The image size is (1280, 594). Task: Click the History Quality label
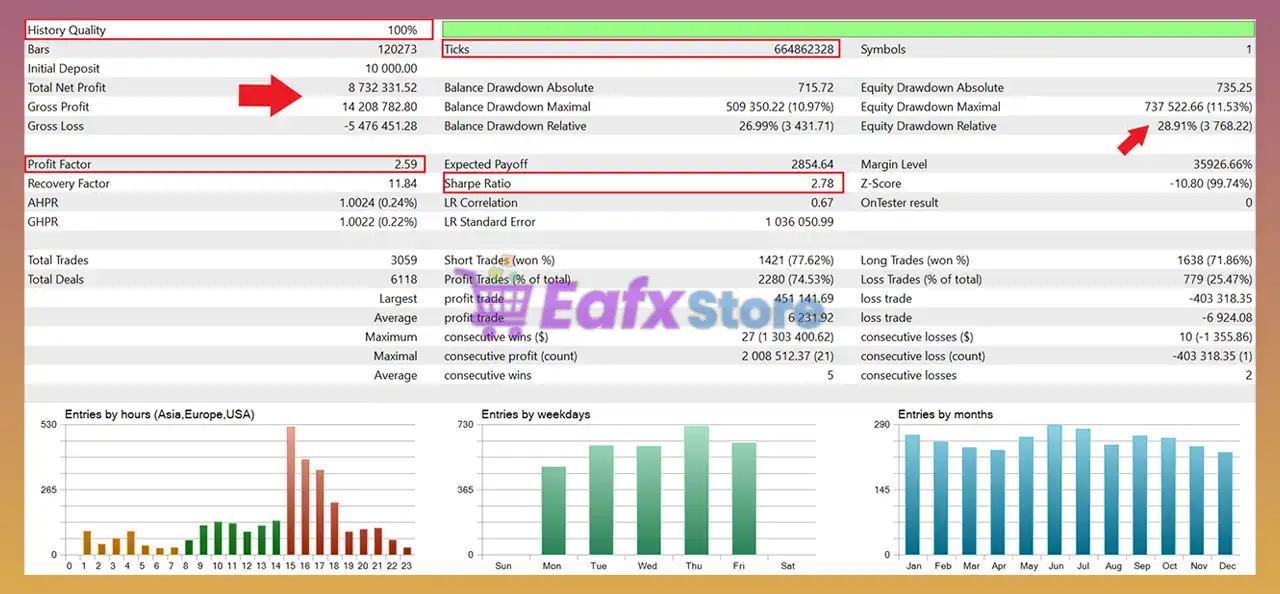(66, 30)
